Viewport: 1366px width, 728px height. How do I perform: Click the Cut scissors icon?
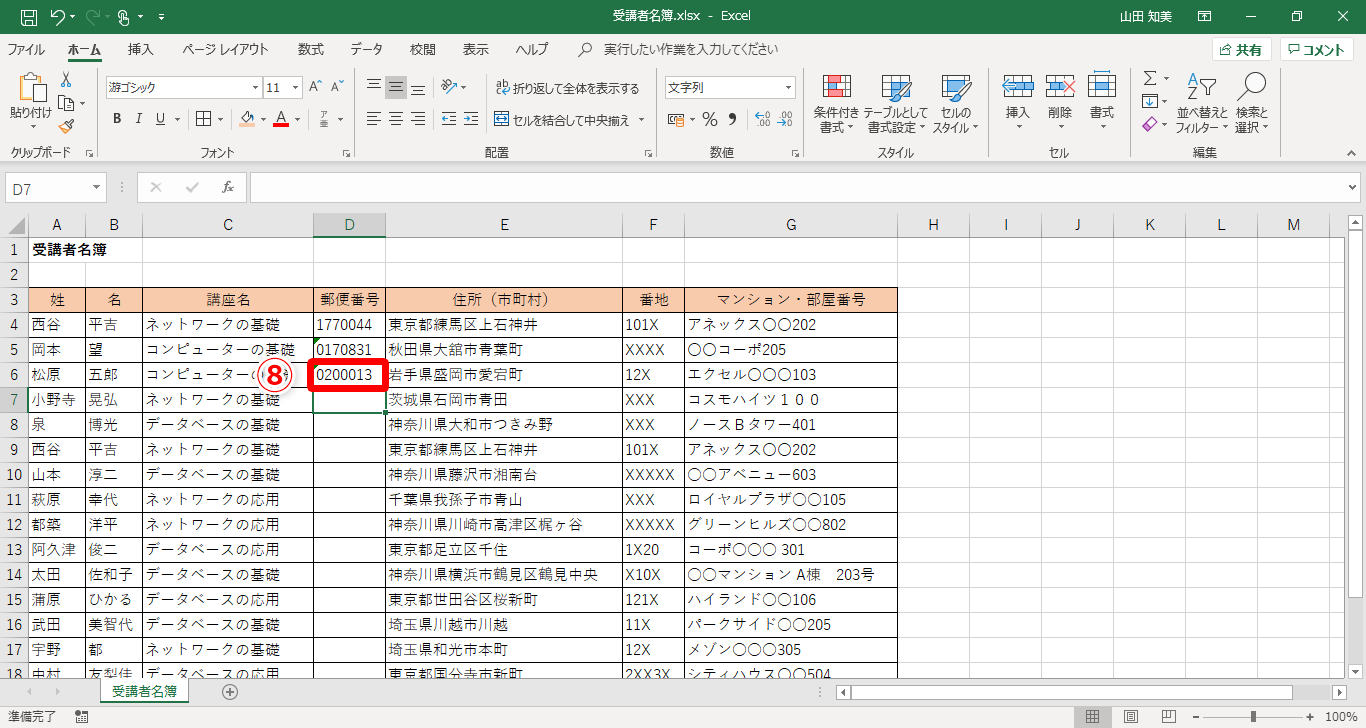66,80
